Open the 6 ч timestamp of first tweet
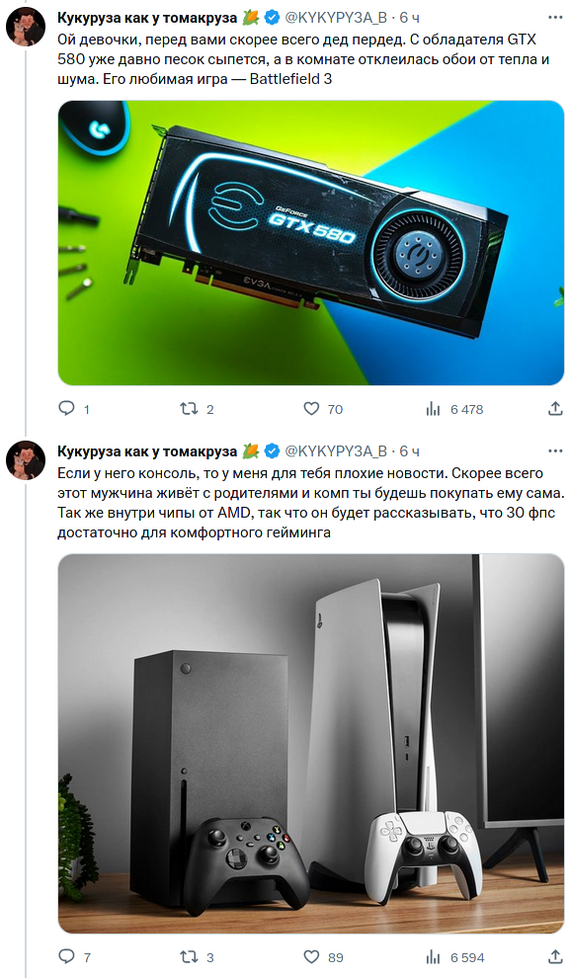570x978 pixels. [x=409, y=18]
